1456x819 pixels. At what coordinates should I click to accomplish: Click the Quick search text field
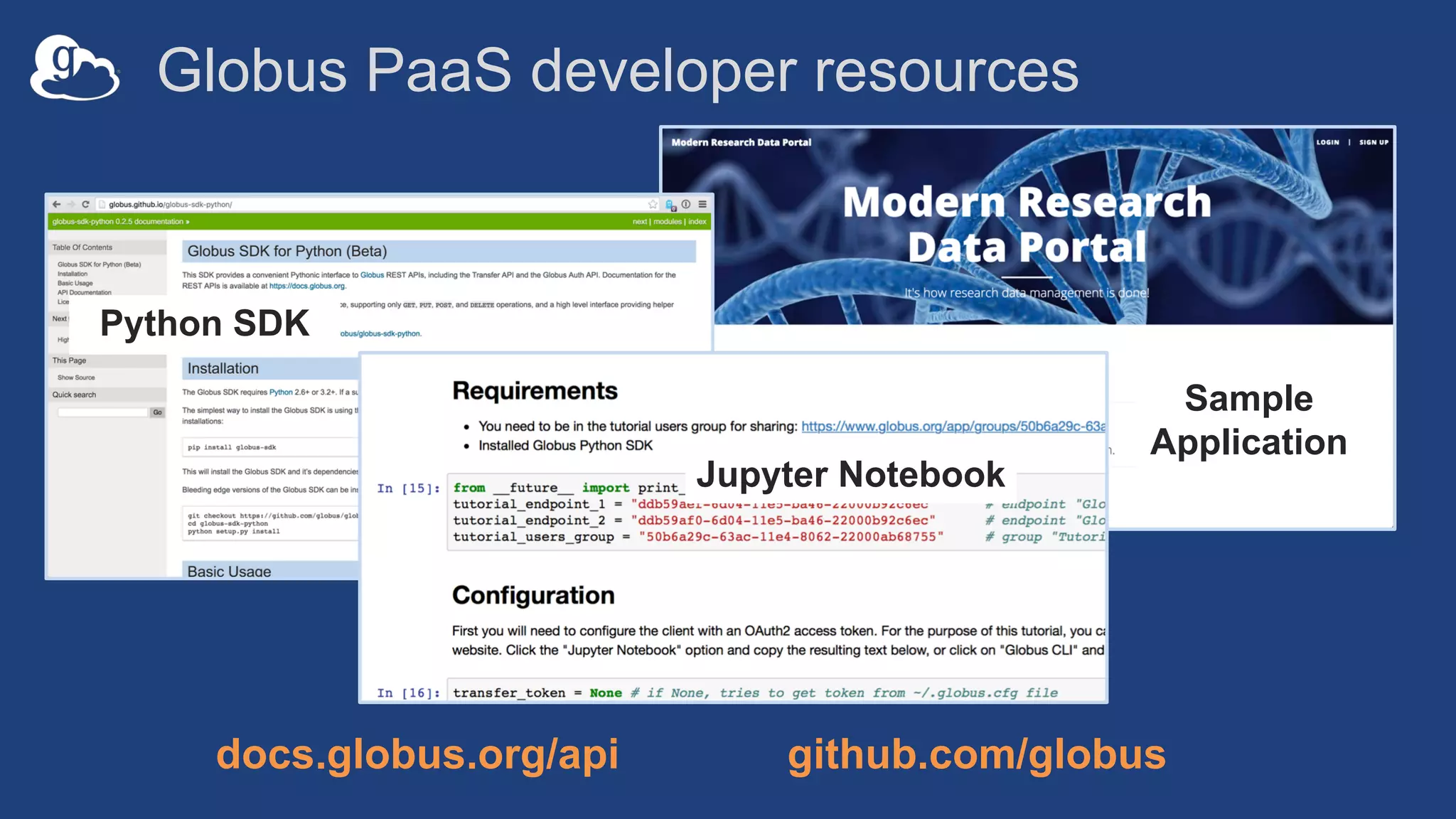coord(102,412)
